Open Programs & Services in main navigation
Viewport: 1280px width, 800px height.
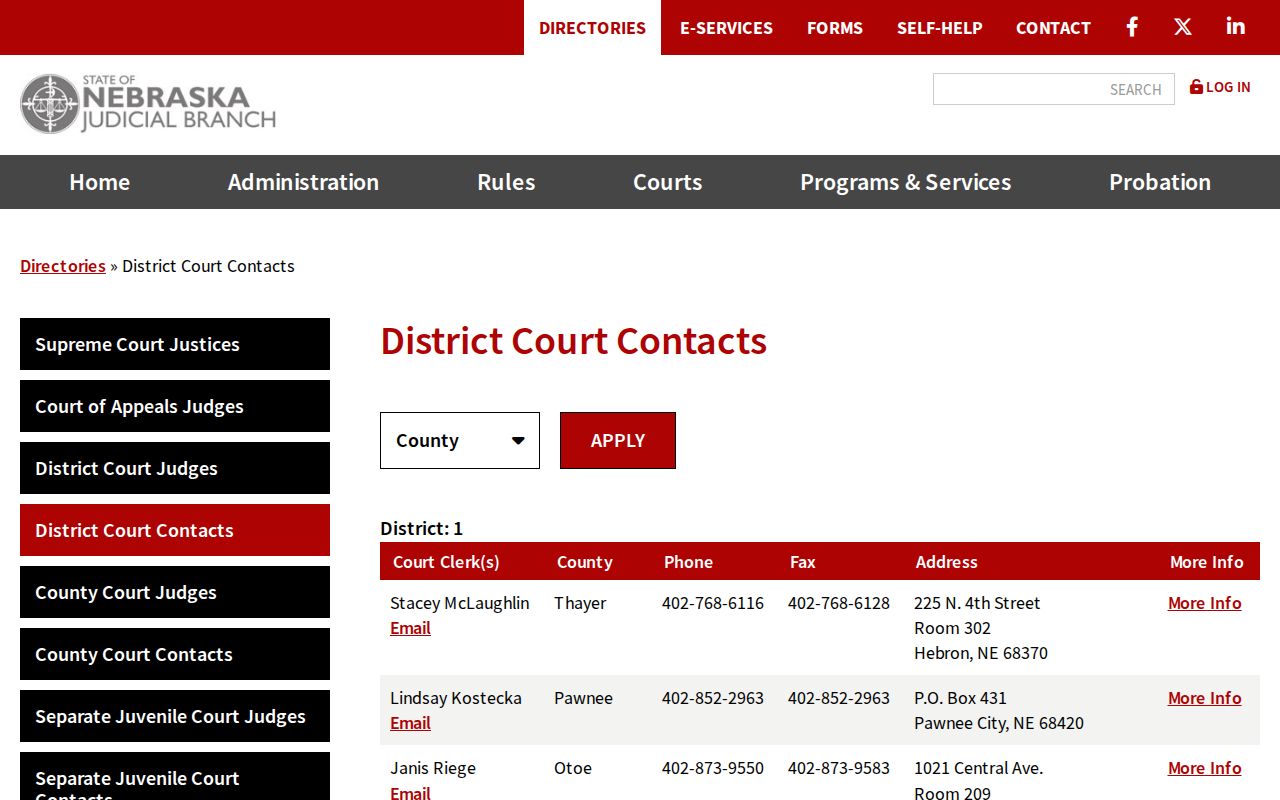(x=906, y=182)
